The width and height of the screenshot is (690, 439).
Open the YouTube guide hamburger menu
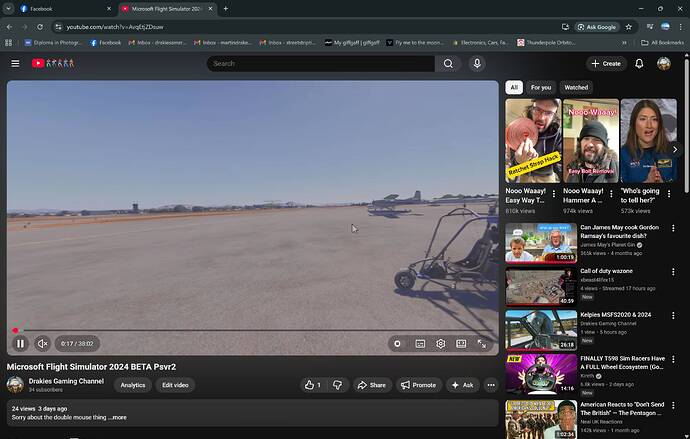coord(15,63)
